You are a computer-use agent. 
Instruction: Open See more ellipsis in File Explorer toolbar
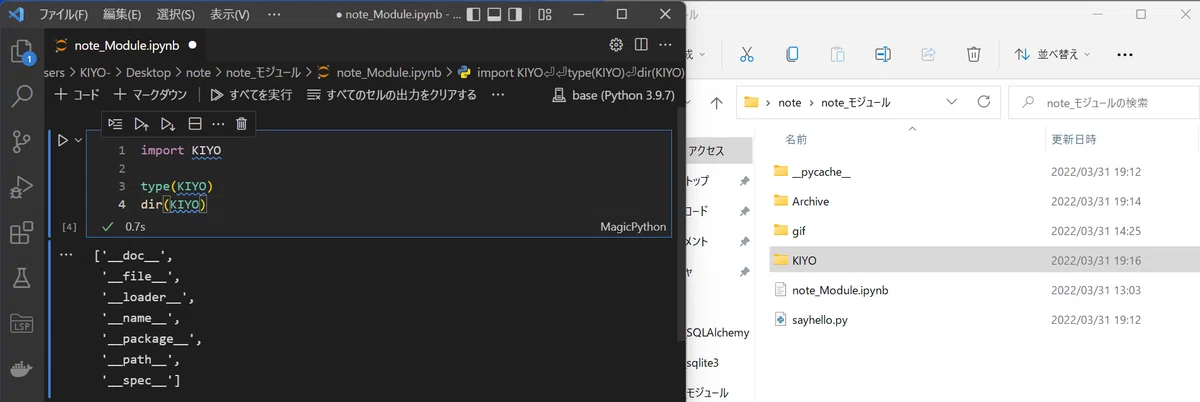(1125, 54)
